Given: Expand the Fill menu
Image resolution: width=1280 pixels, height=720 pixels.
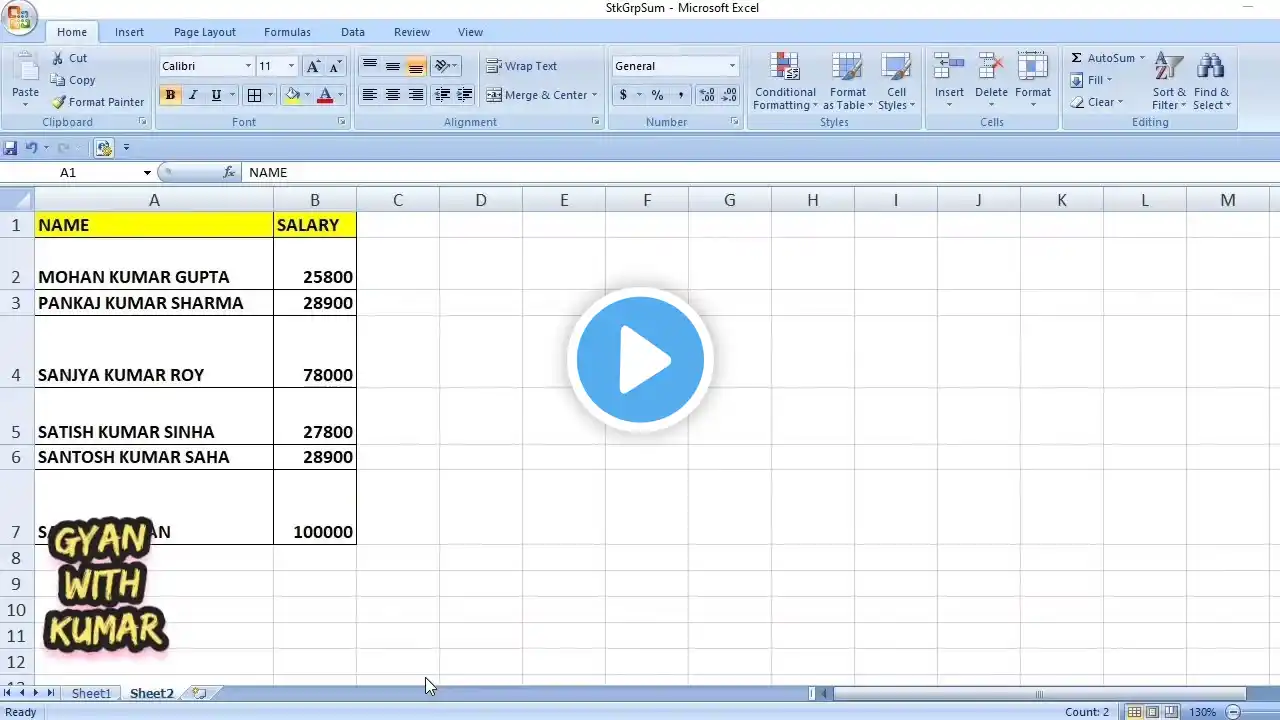Looking at the screenshot, I should click(1091, 80).
